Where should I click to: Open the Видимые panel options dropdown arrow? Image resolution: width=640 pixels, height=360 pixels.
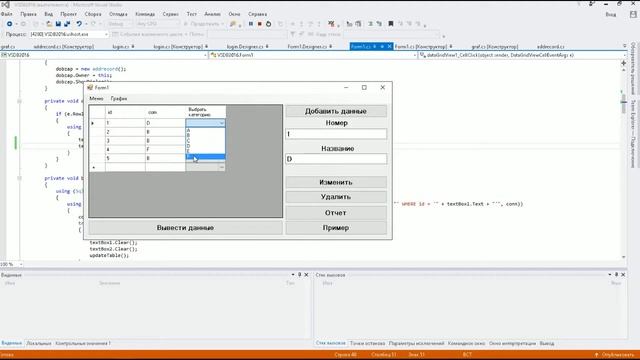click(293, 275)
